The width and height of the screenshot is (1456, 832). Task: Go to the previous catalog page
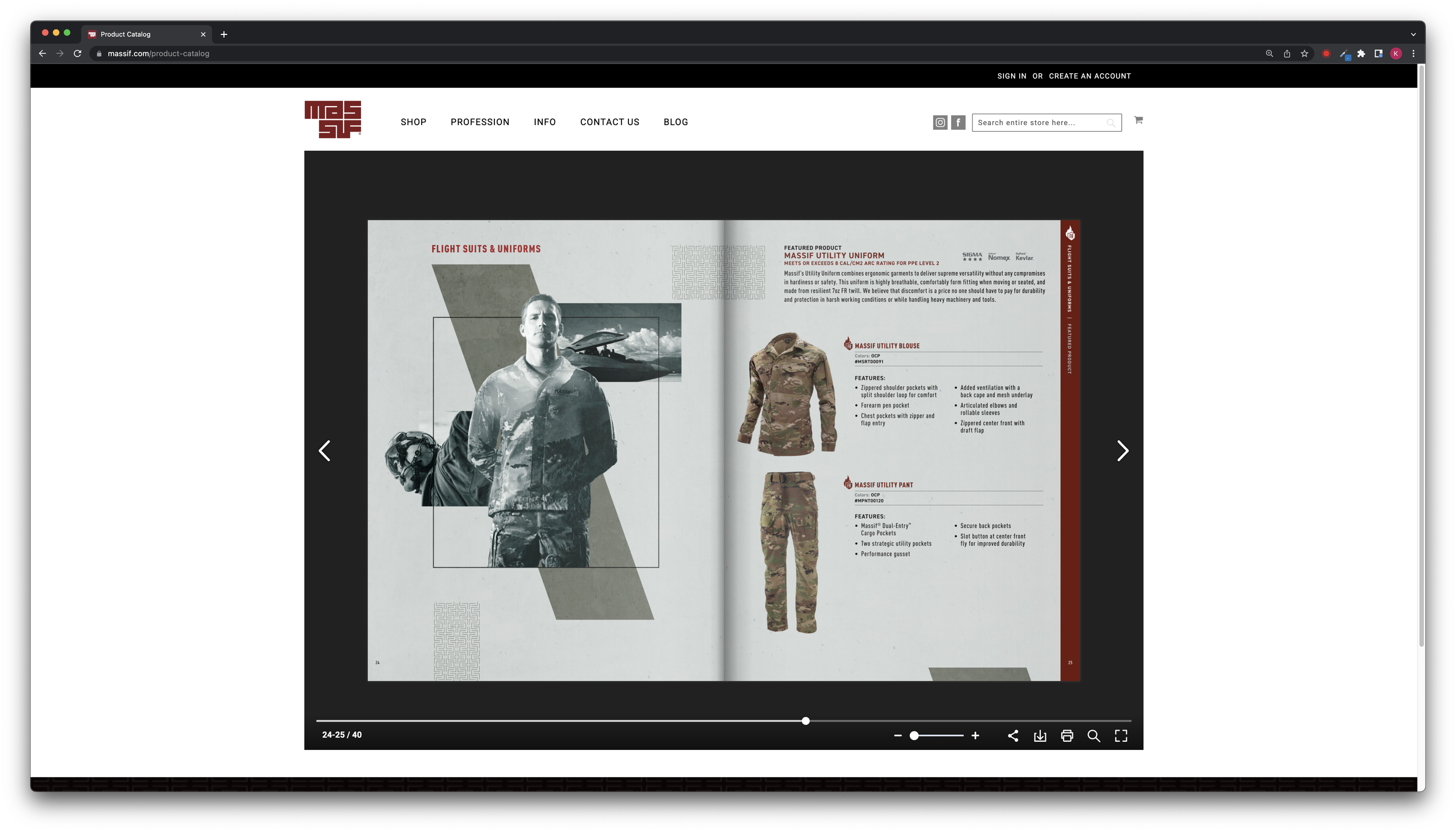tap(325, 451)
